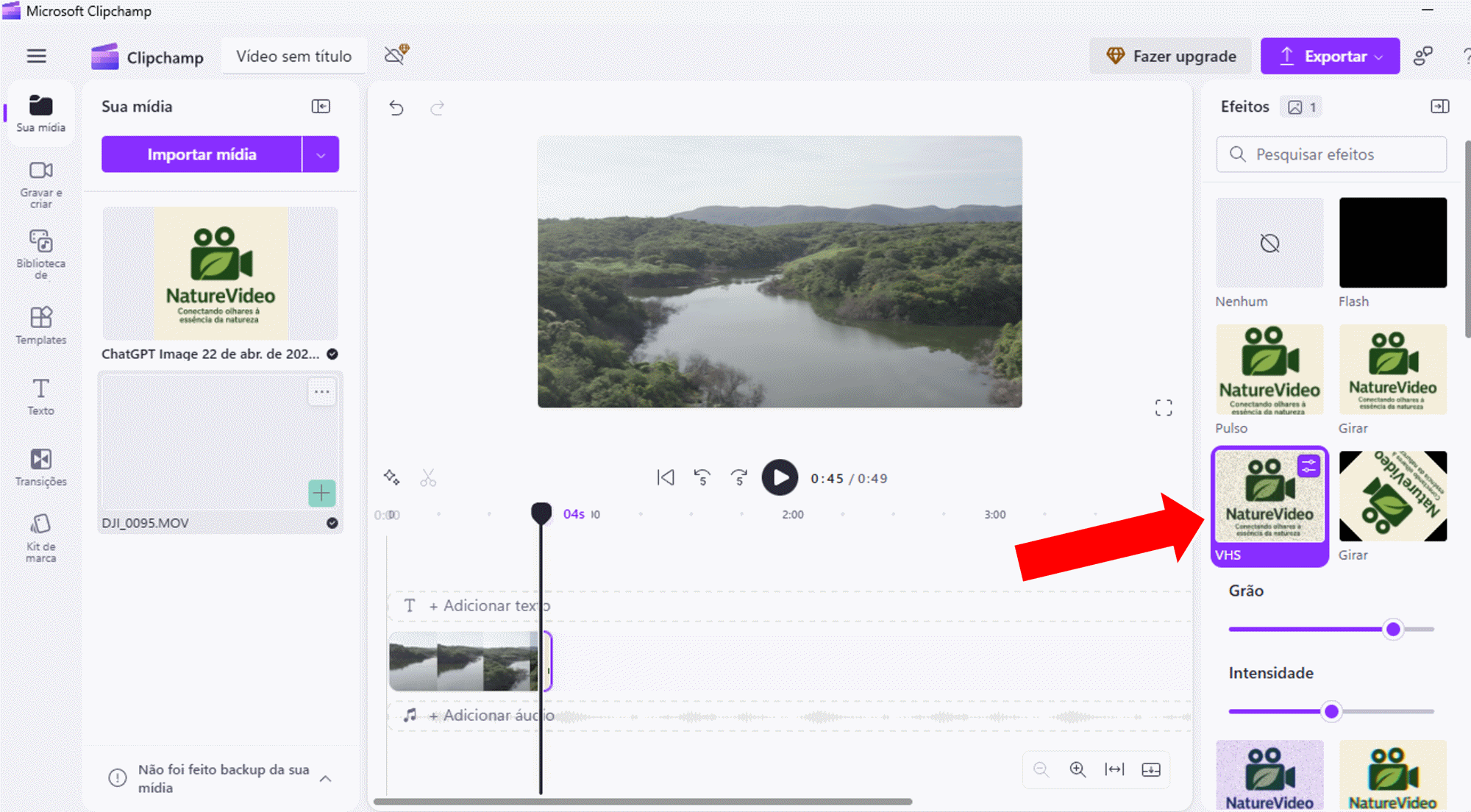1471x812 pixels.
Task: Open the Transições sidebar panel
Action: point(41,467)
